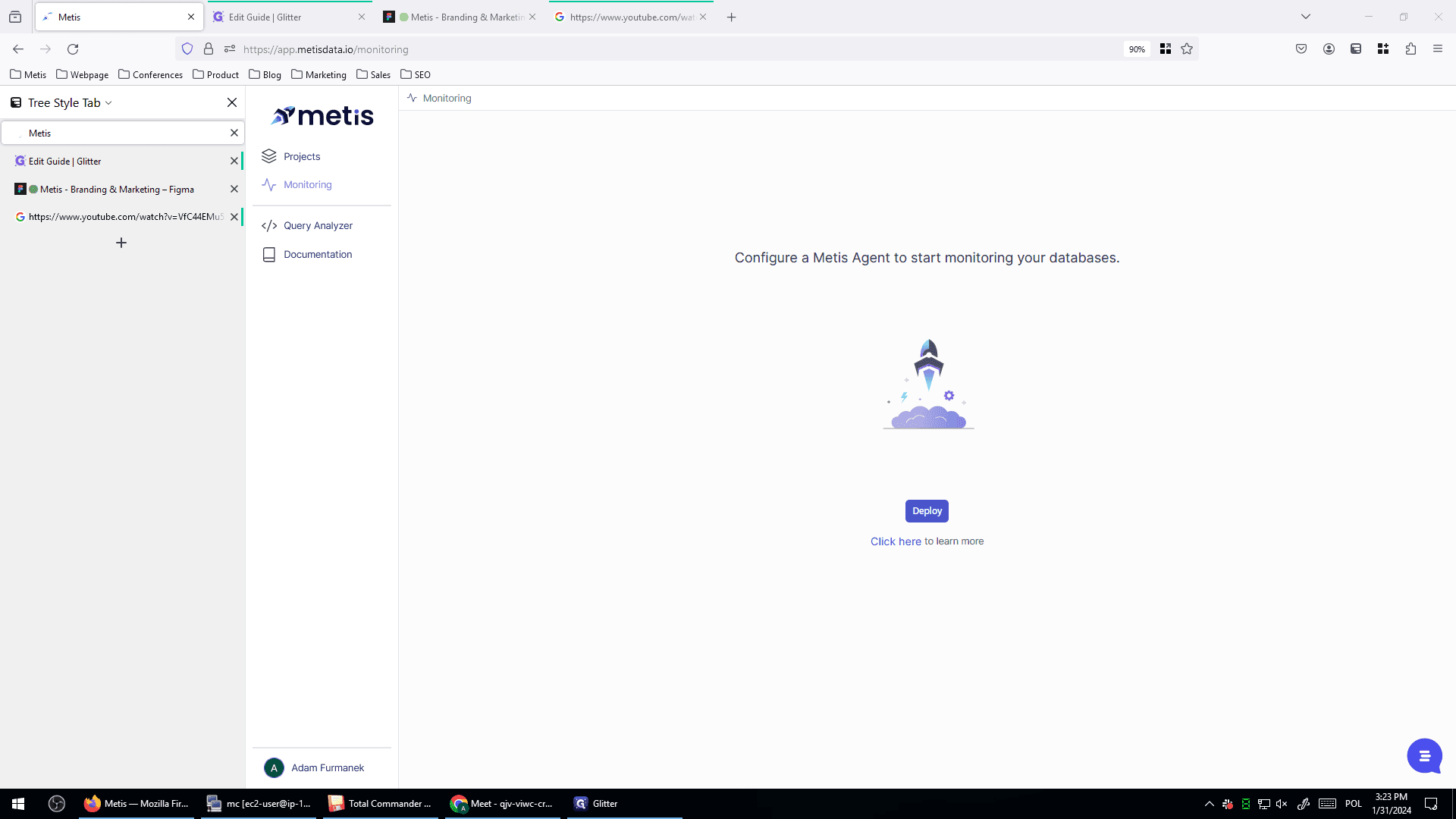Open the grid extension icon in address bar
1456x819 pixels.
pyautogui.click(x=1166, y=49)
